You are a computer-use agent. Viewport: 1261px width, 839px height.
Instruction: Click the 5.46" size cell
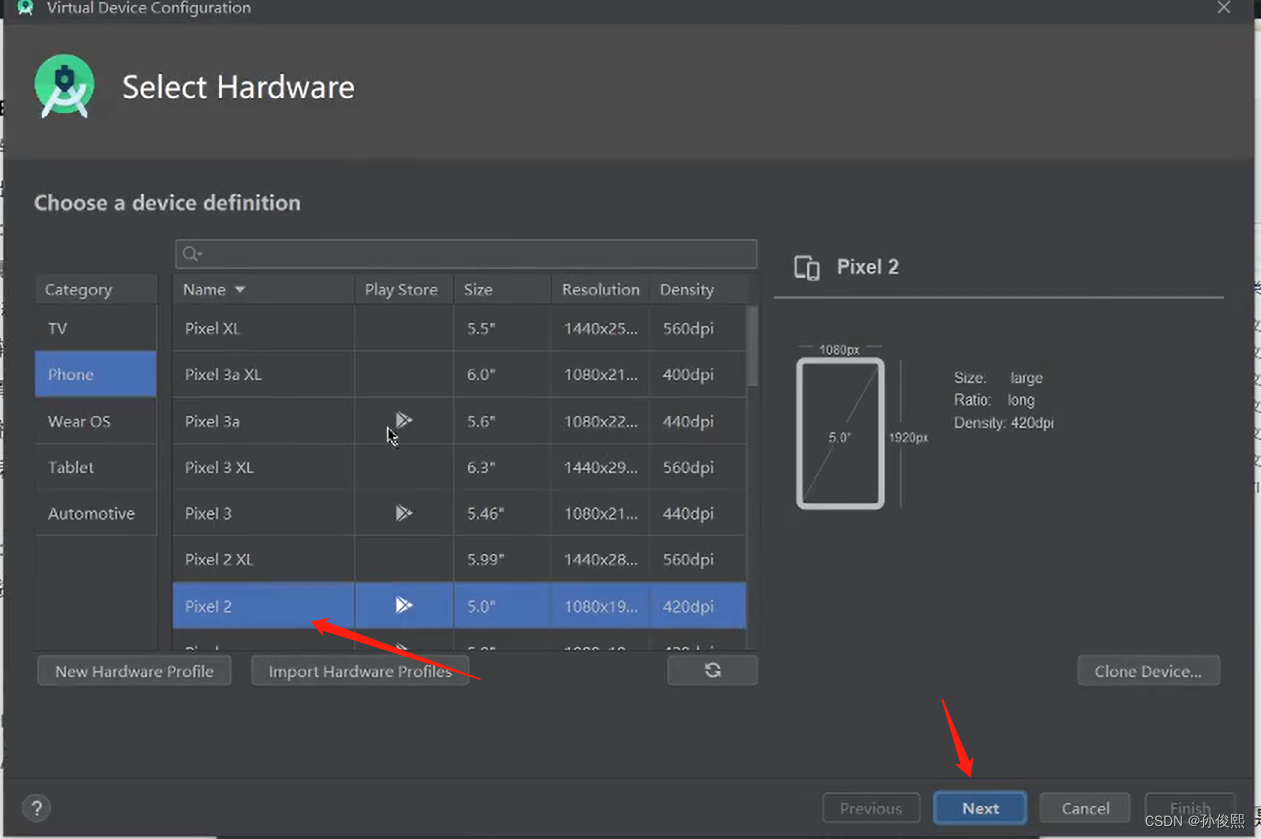point(503,513)
